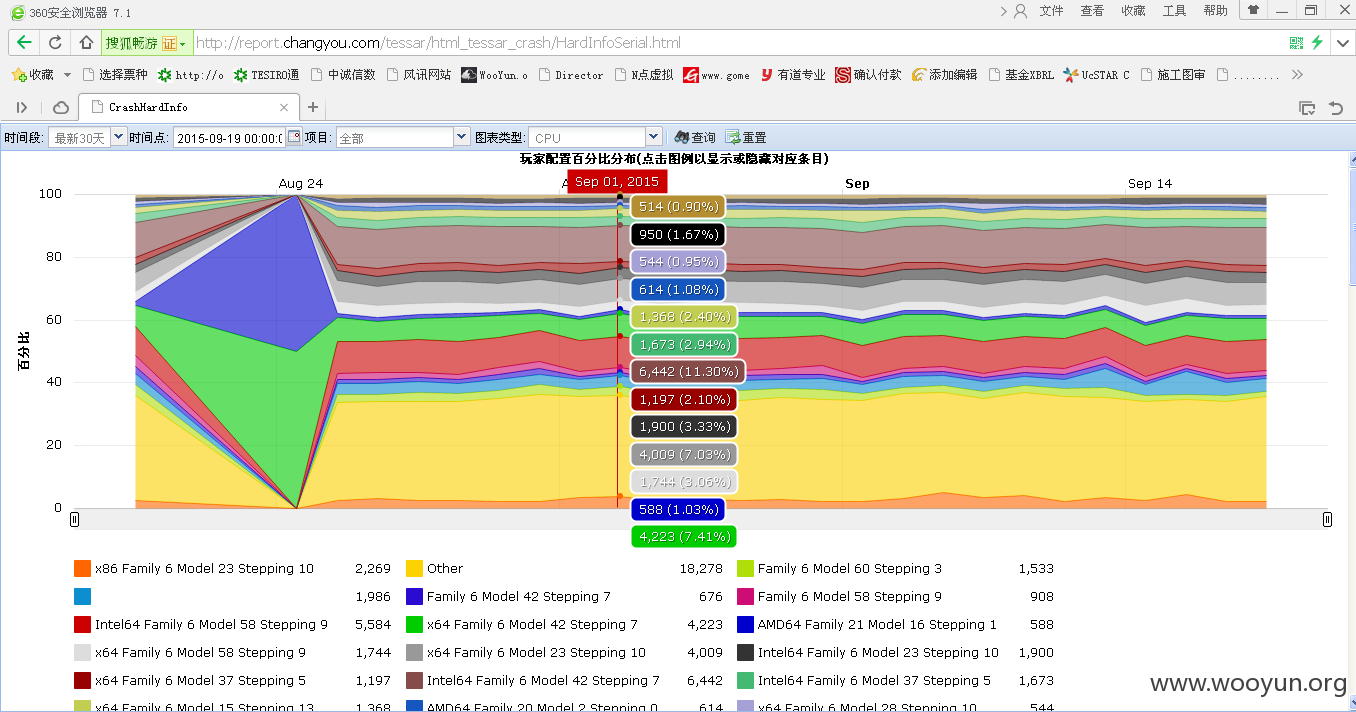The width and height of the screenshot is (1356, 712).
Task: Toggle the sidebar panel icon left of tabs
Action: (x=22, y=107)
